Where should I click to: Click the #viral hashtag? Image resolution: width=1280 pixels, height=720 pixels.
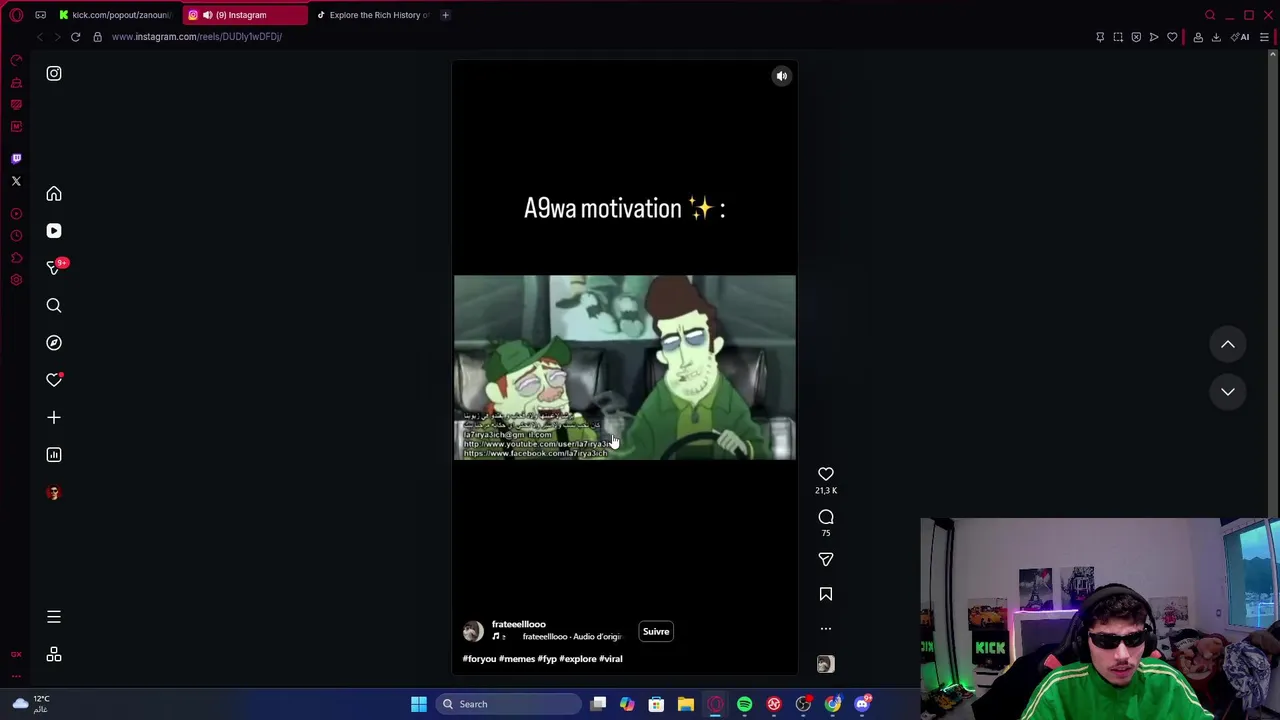(x=610, y=659)
